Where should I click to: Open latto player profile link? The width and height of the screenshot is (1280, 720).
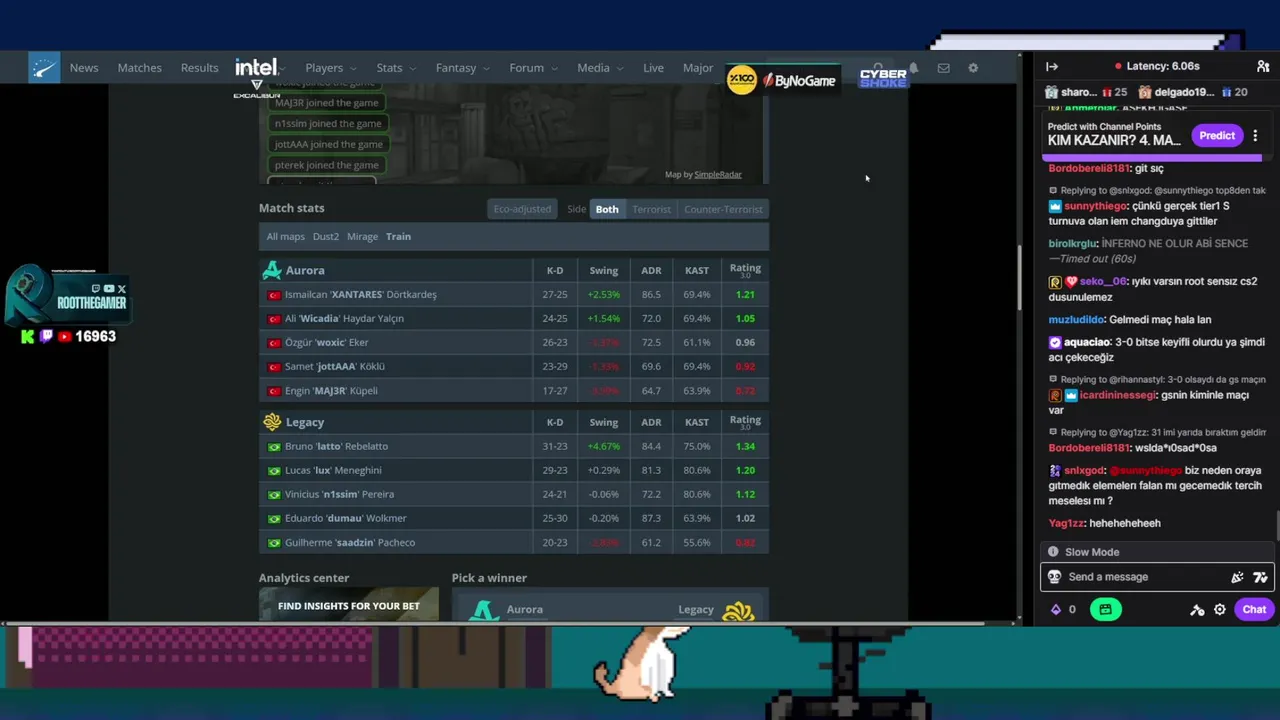tap(336, 447)
